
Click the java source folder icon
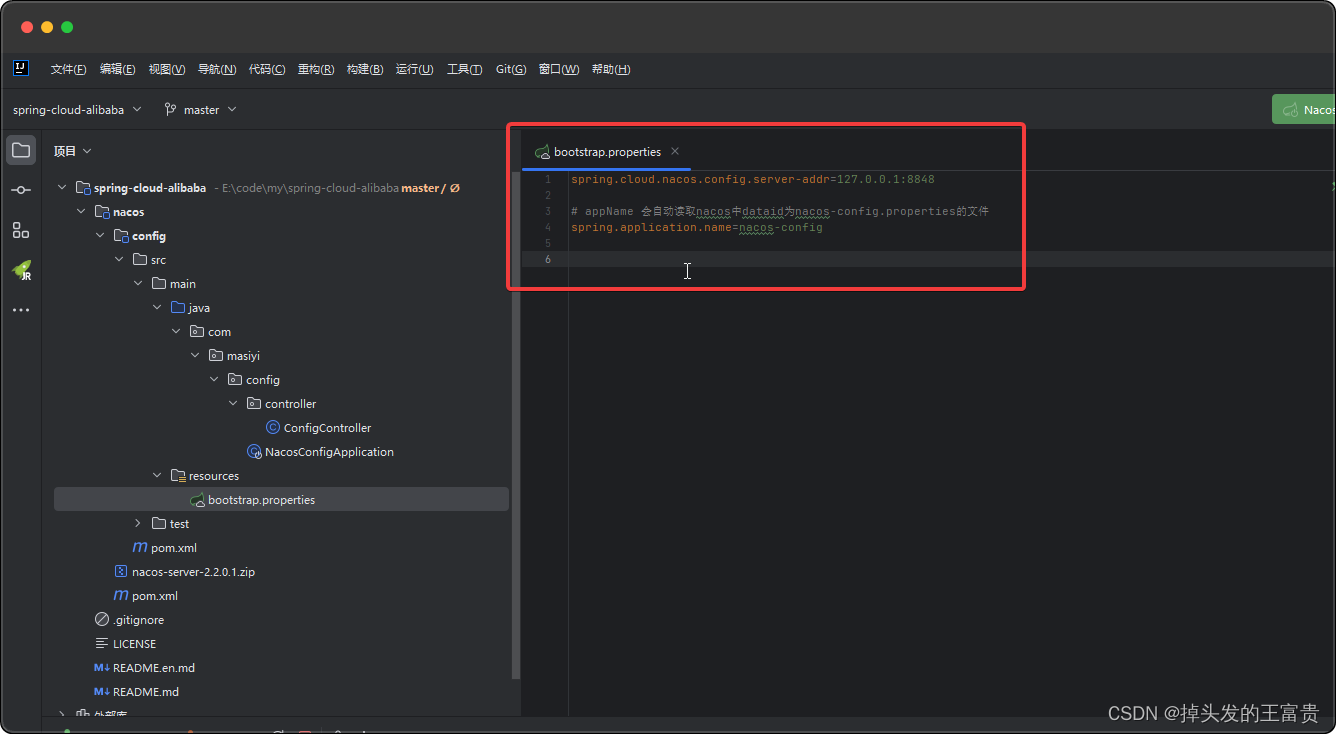point(178,307)
